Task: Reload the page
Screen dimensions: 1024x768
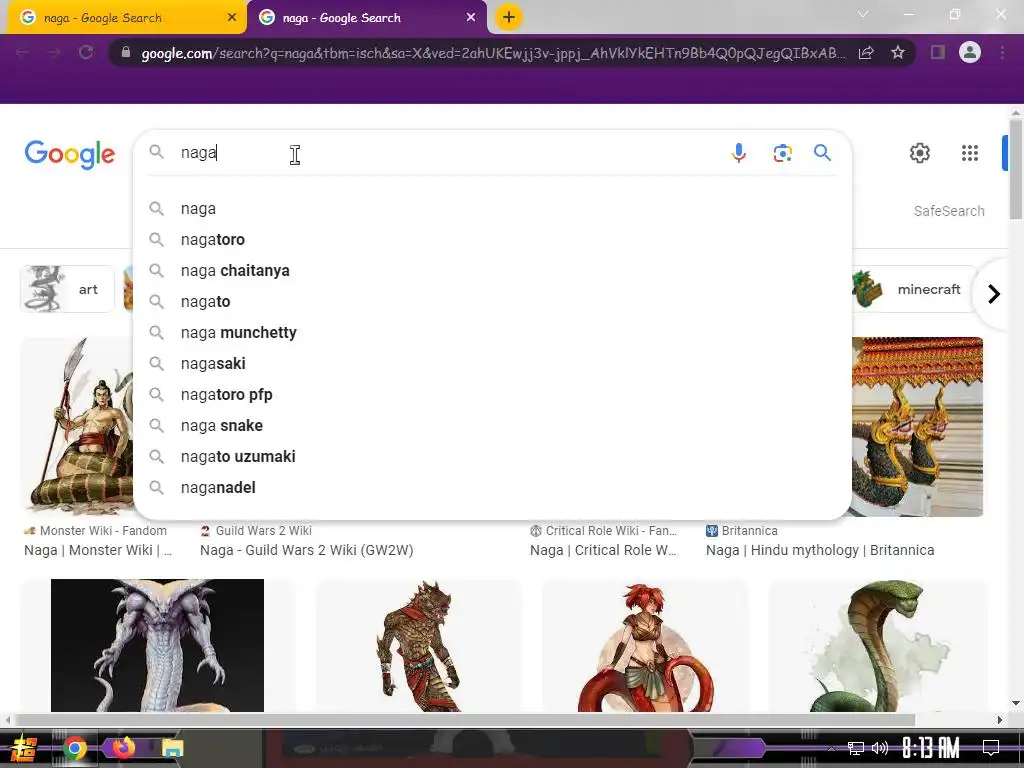Action: click(x=86, y=52)
